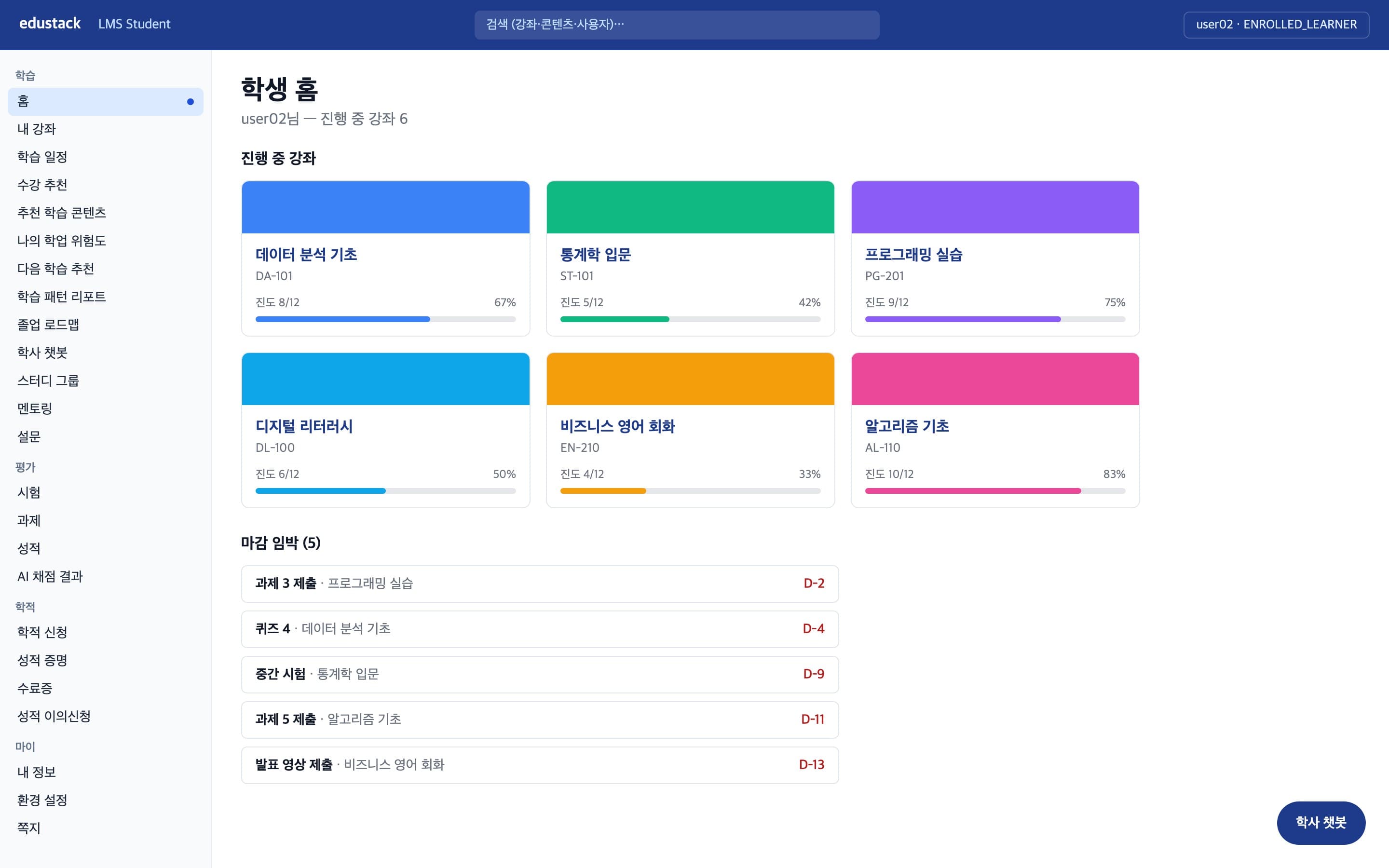This screenshot has width=1389, height=868.
Task: Open 알고리즘 기초 course link
Action: coord(907,426)
